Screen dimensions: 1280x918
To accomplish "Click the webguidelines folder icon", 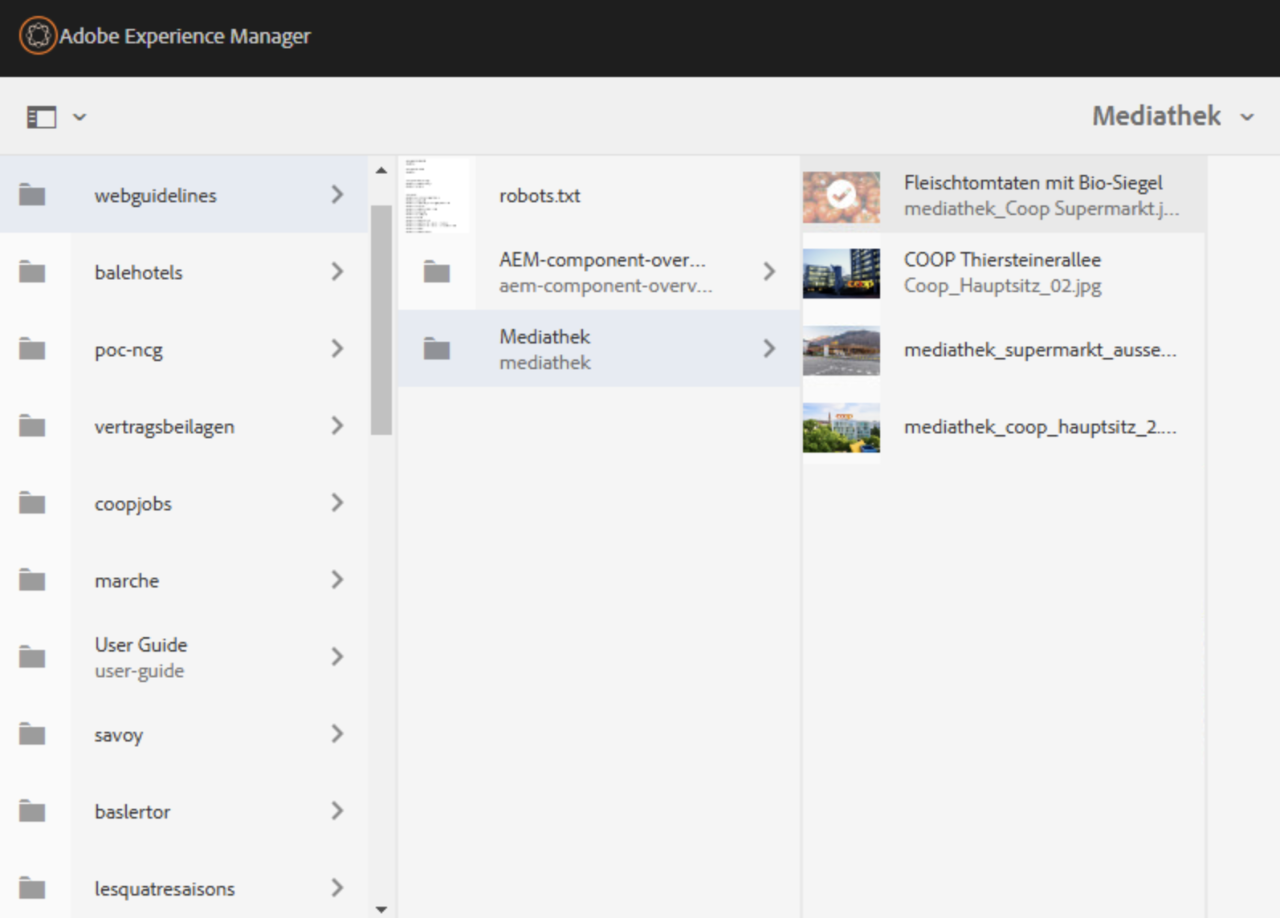I will (x=32, y=195).
